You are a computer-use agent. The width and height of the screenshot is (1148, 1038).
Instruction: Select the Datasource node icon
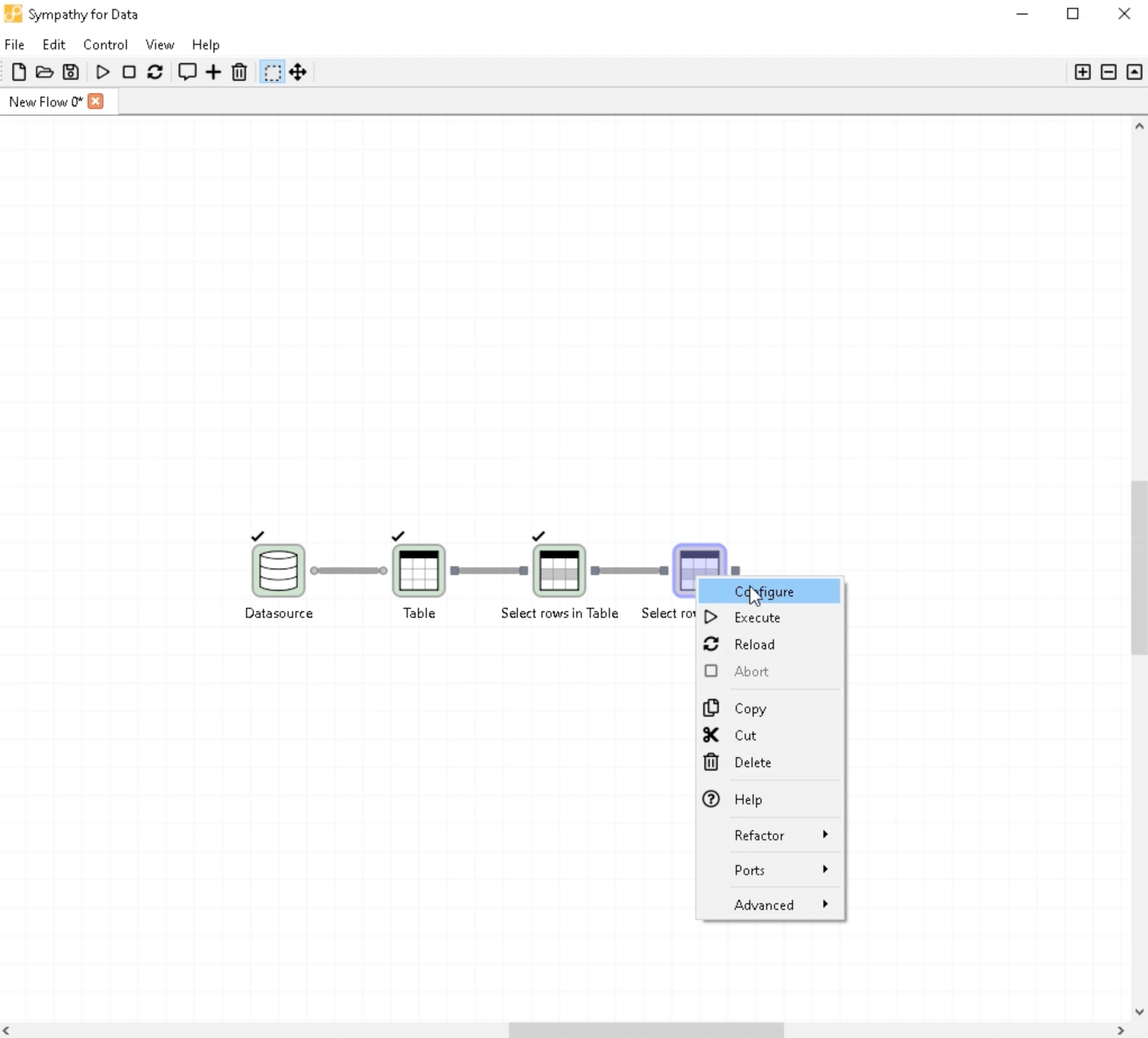click(x=279, y=571)
